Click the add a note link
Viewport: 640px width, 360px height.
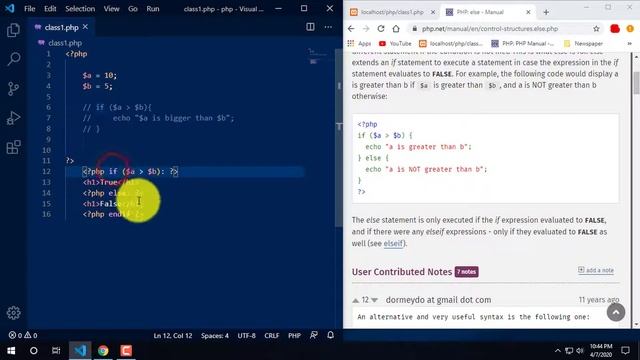(x=596, y=270)
